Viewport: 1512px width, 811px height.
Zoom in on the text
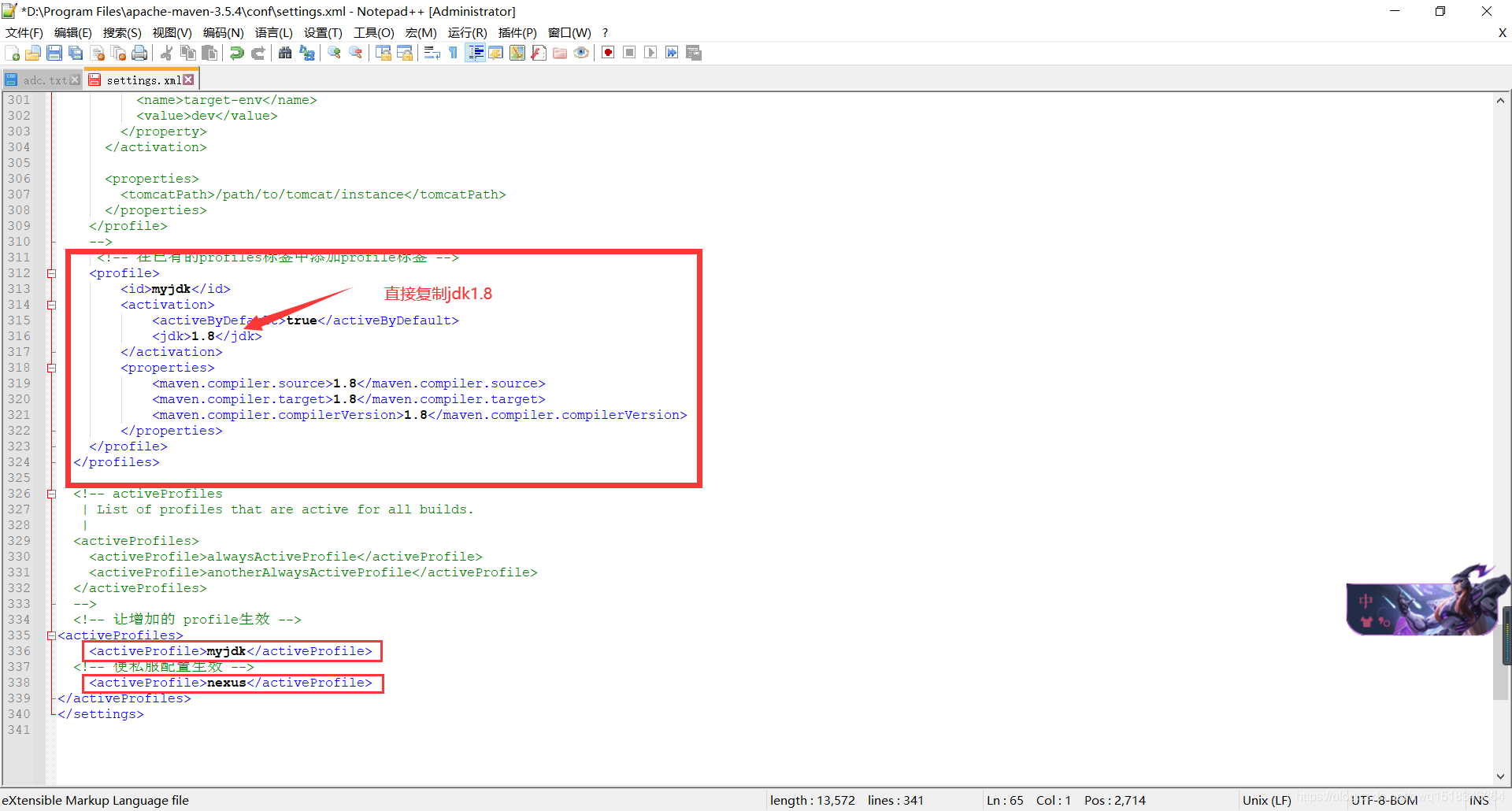(333, 53)
